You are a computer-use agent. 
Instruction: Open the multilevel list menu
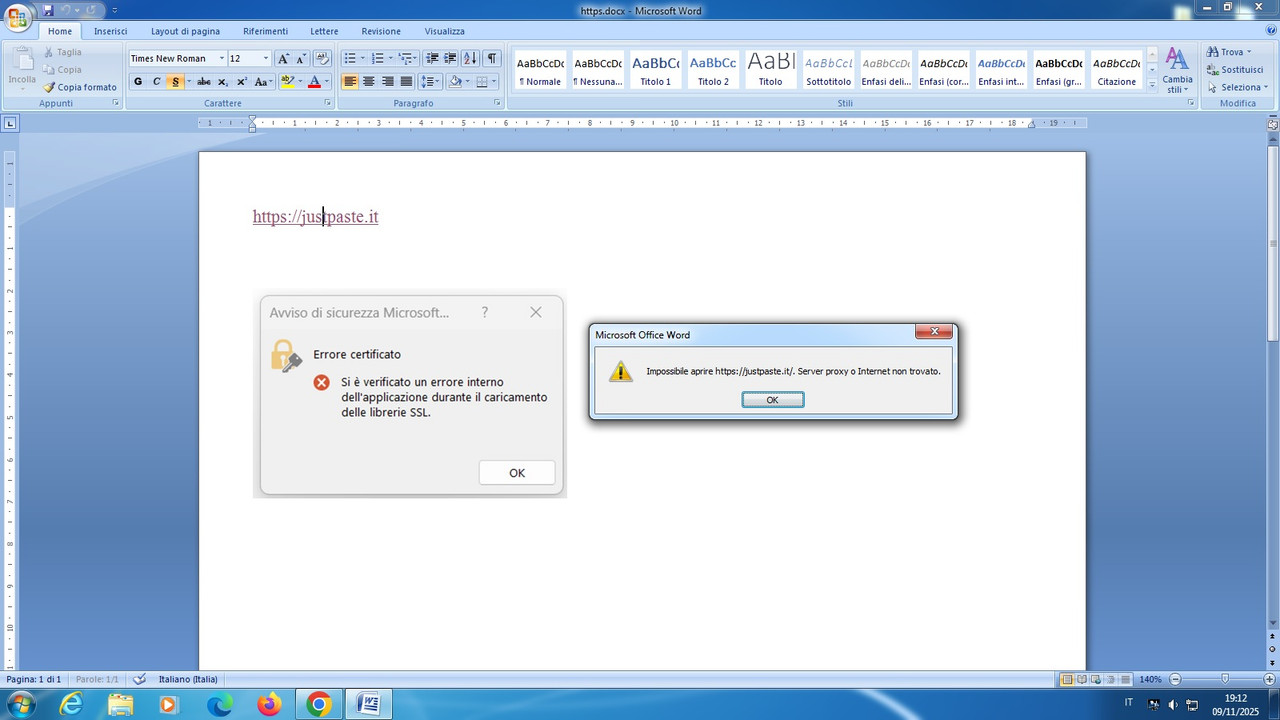tap(406, 59)
